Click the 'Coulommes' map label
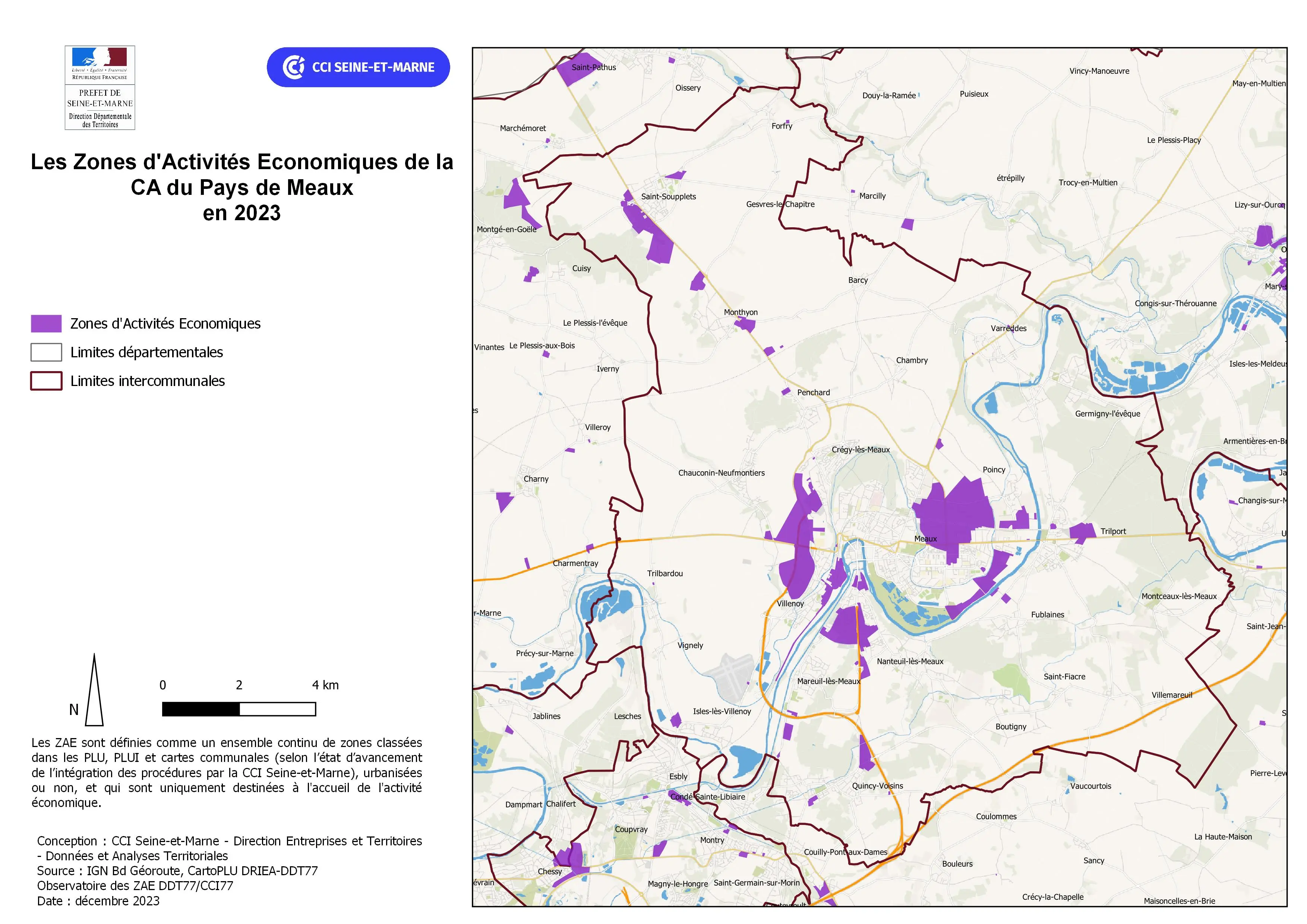The image size is (1307, 924). pyautogui.click(x=996, y=816)
